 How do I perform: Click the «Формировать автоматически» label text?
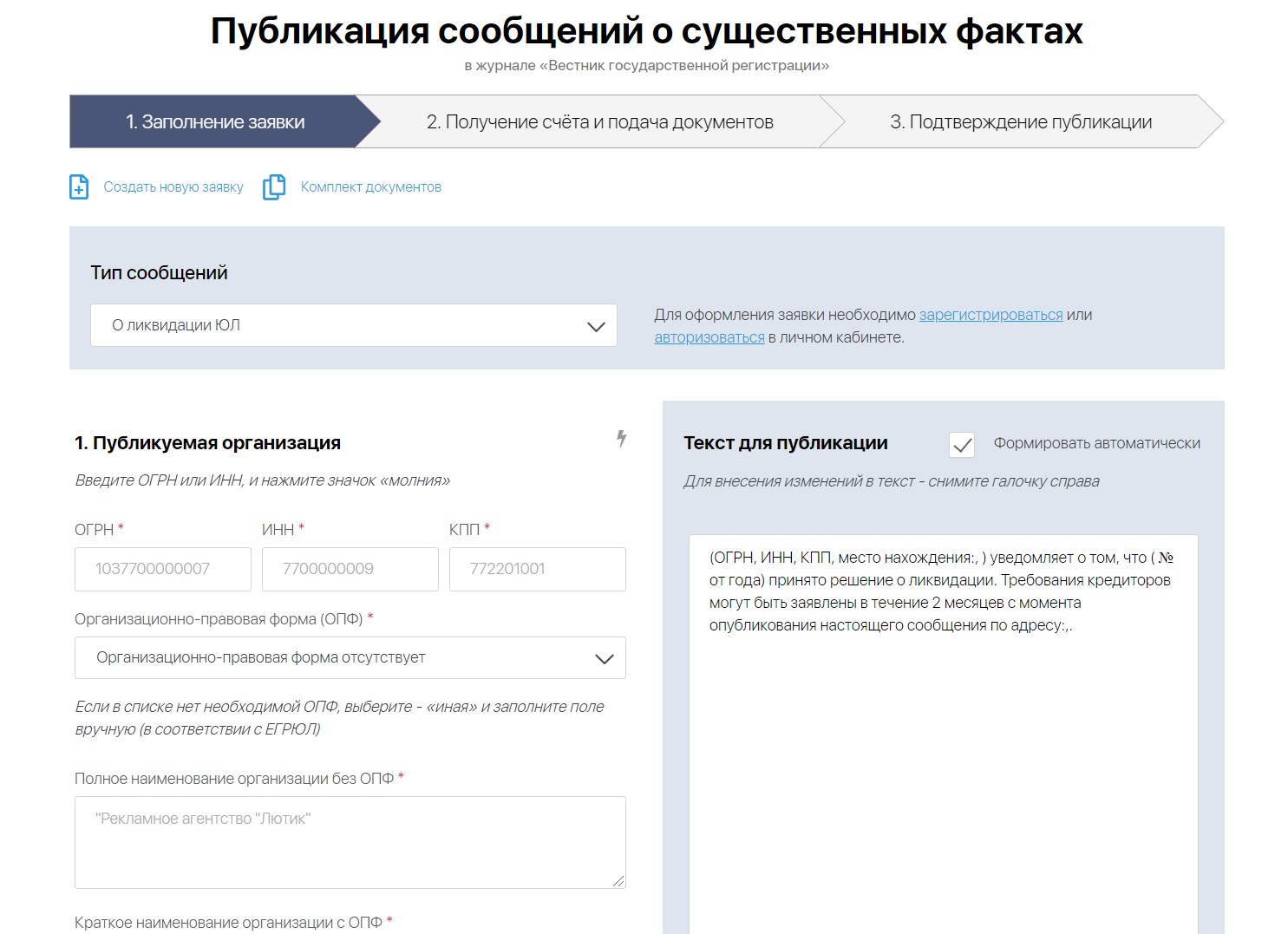tap(1096, 443)
